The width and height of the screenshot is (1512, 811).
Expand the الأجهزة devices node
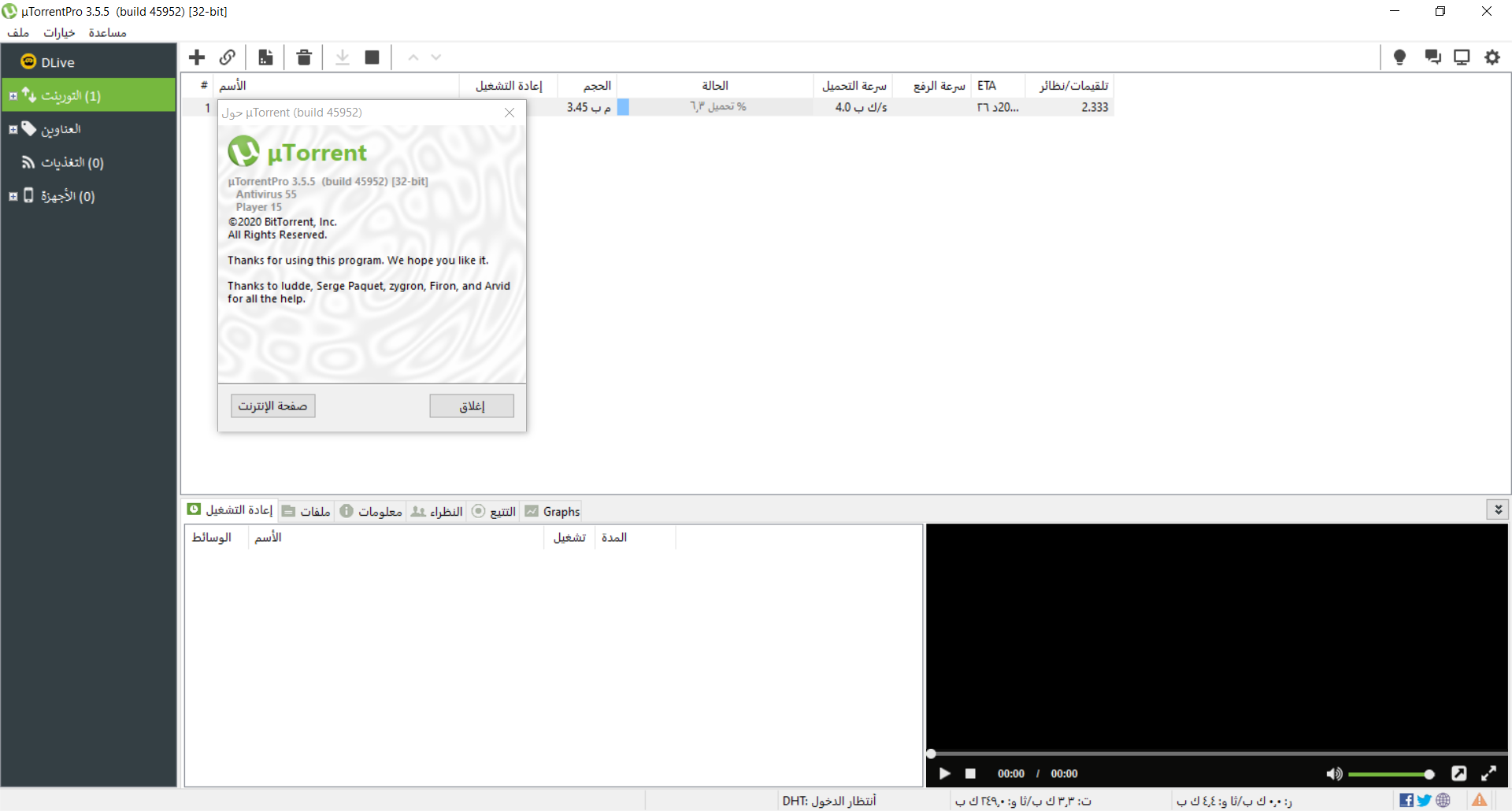(x=13, y=196)
